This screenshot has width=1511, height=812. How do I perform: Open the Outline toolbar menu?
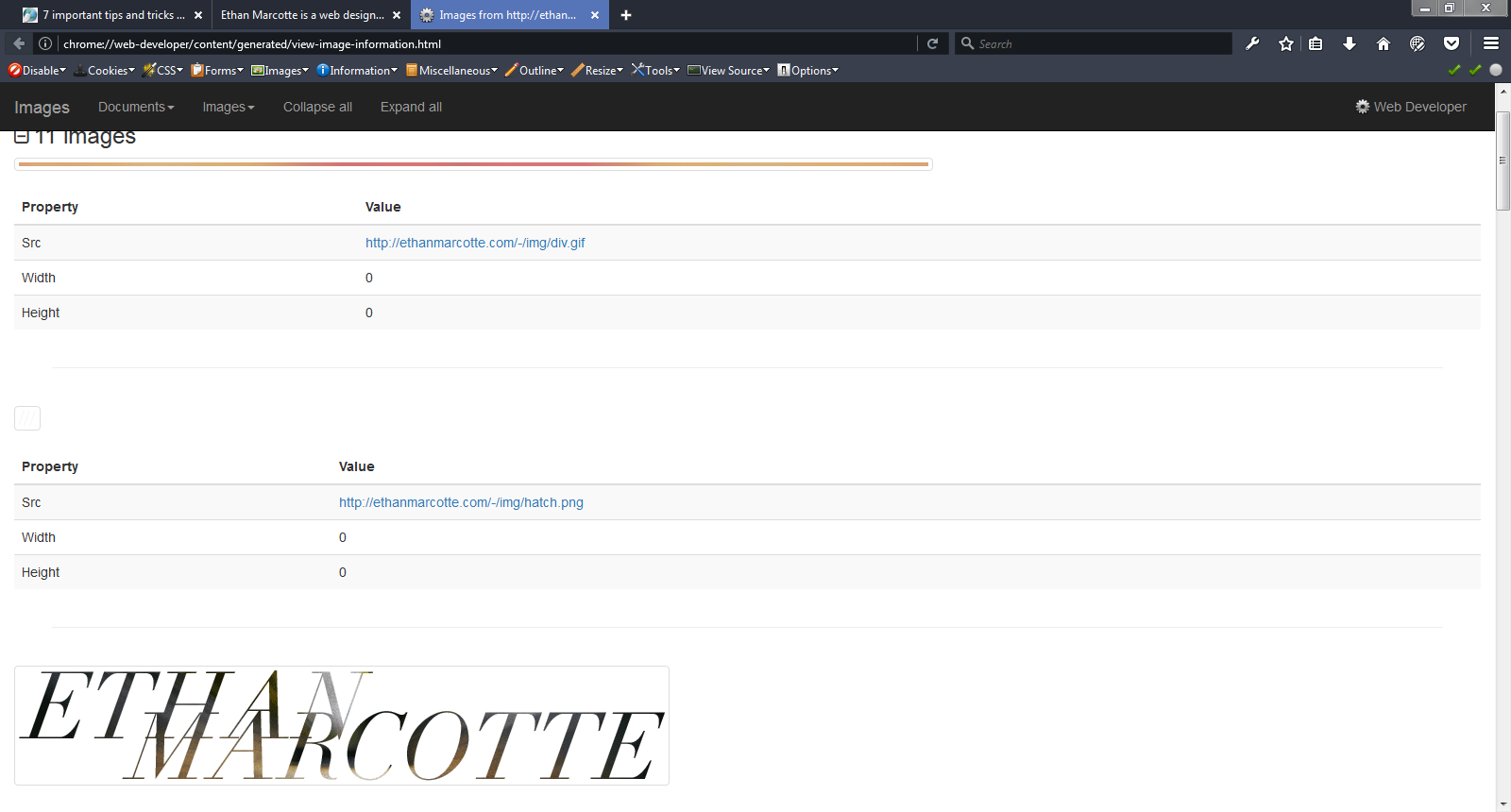click(x=535, y=70)
